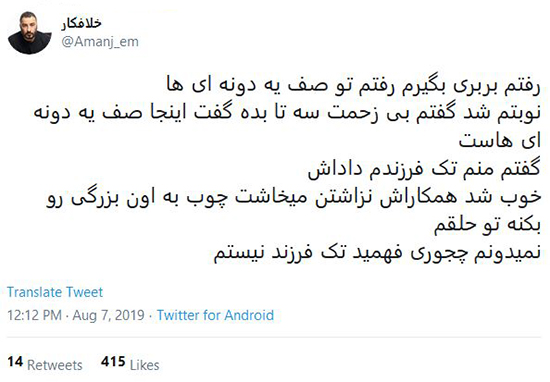Click the display name خلافکار
The height and width of the screenshot is (382, 550).
[x=81, y=23]
